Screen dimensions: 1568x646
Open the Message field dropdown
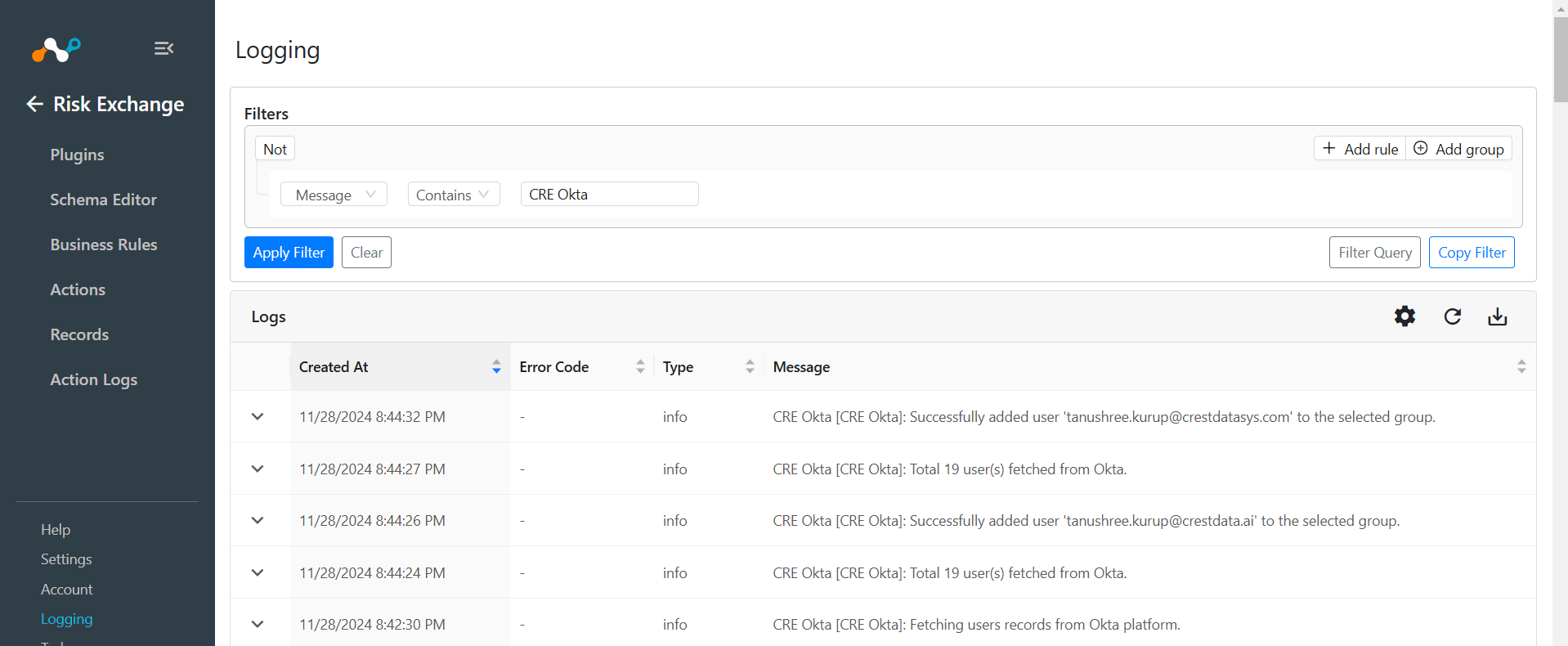coord(334,195)
